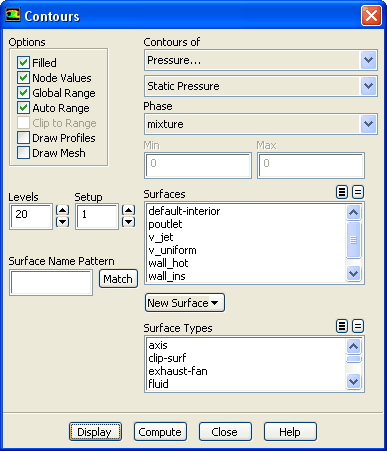The height and width of the screenshot is (451, 387).
Task: Disable the Global Range option
Action: pos(23,93)
